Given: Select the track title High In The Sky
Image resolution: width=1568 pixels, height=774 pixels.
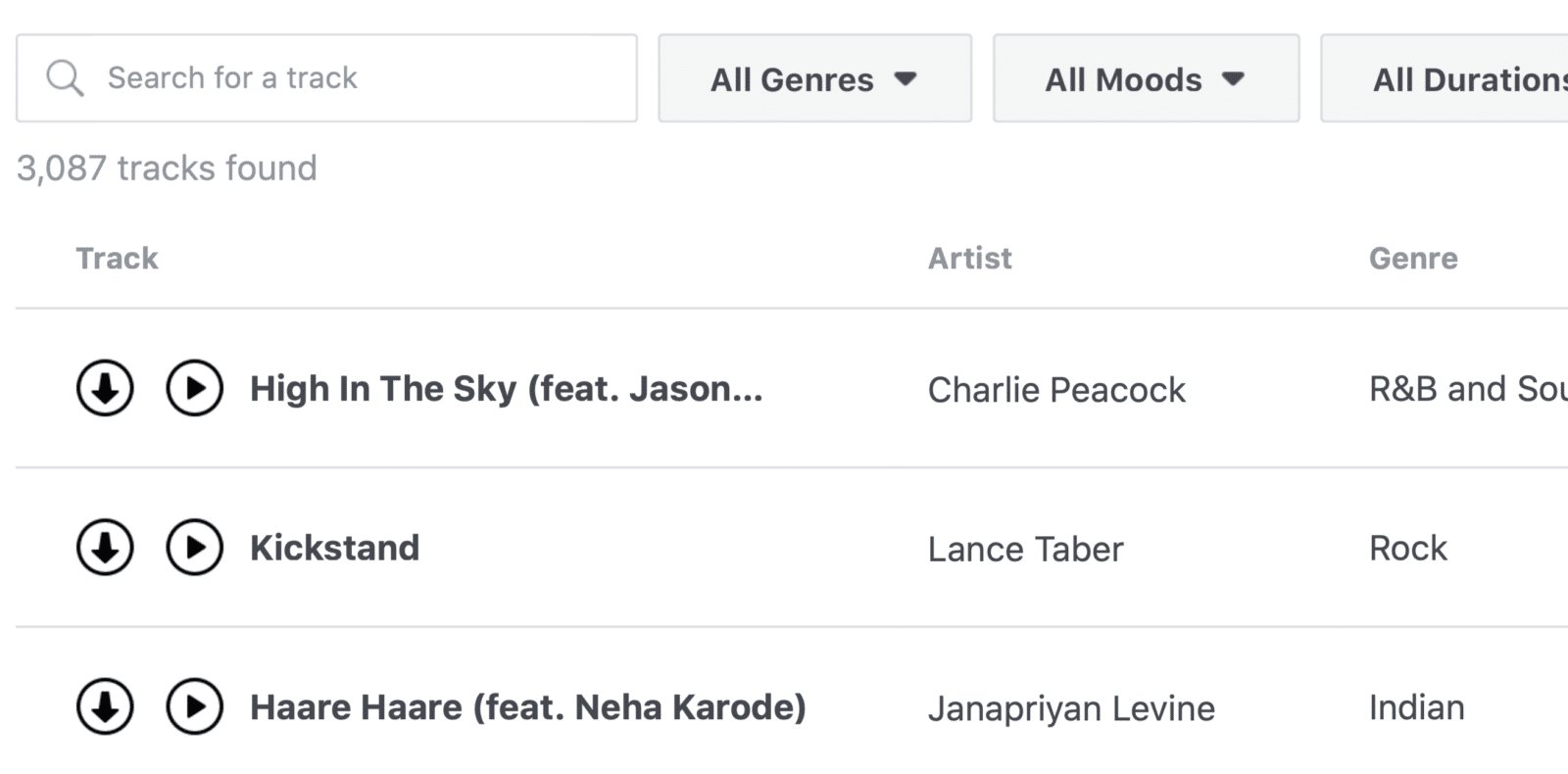Looking at the screenshot, I should (506, 388).
